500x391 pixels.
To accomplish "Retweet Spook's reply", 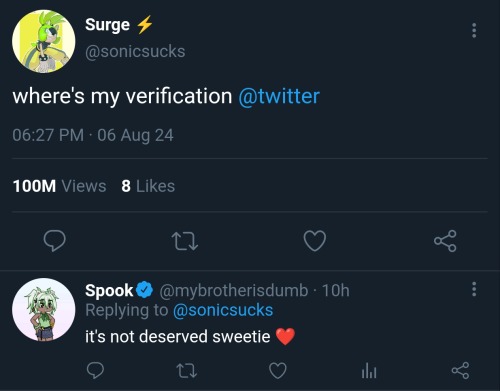I will point(186,371).
